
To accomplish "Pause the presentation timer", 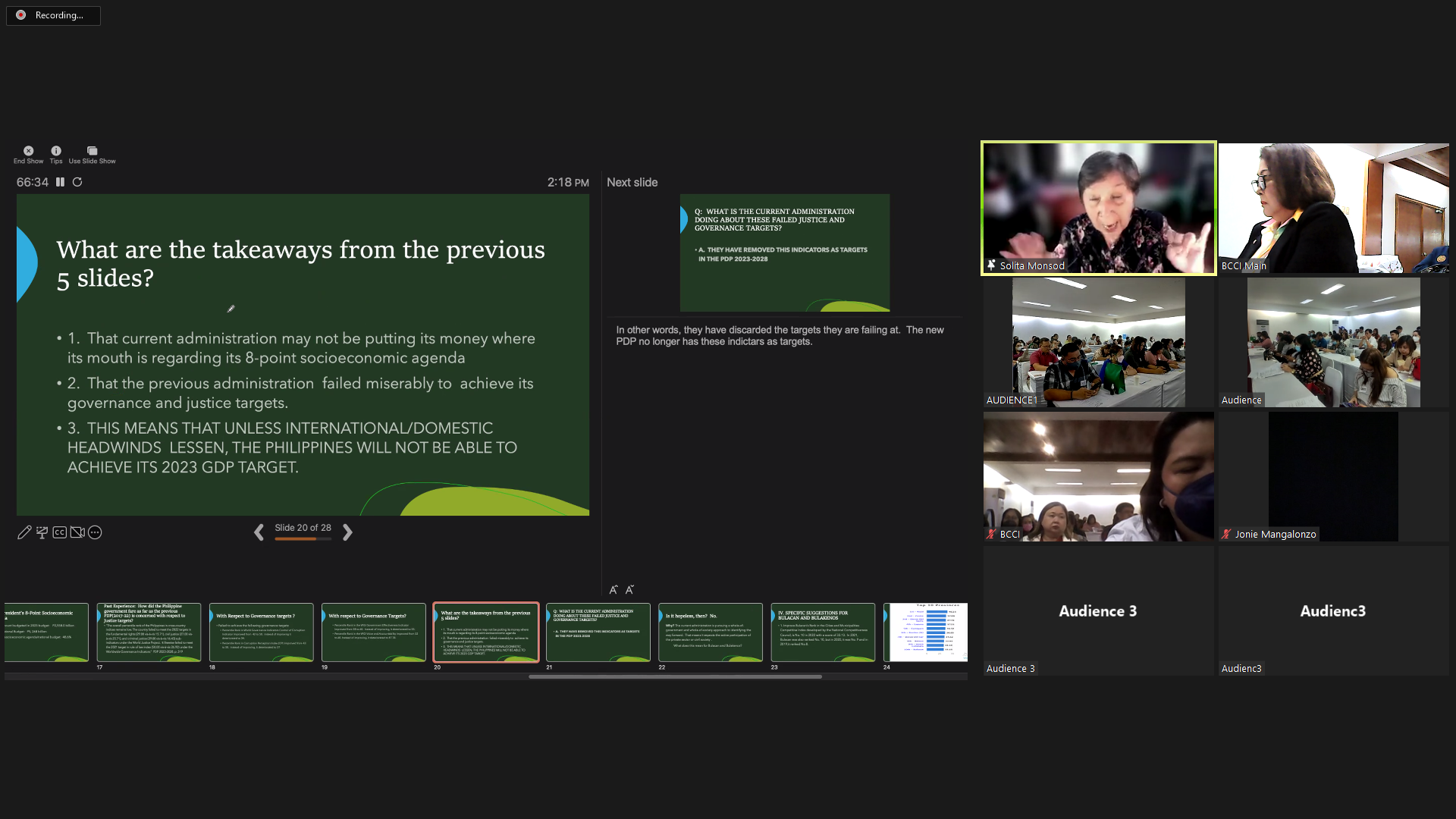I will click(x=60, y=182).
